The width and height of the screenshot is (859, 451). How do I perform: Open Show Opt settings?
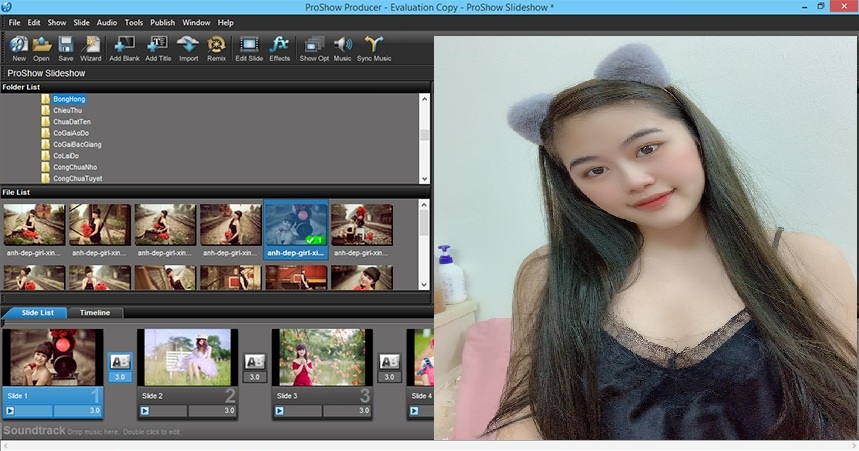tap(314, 49)
